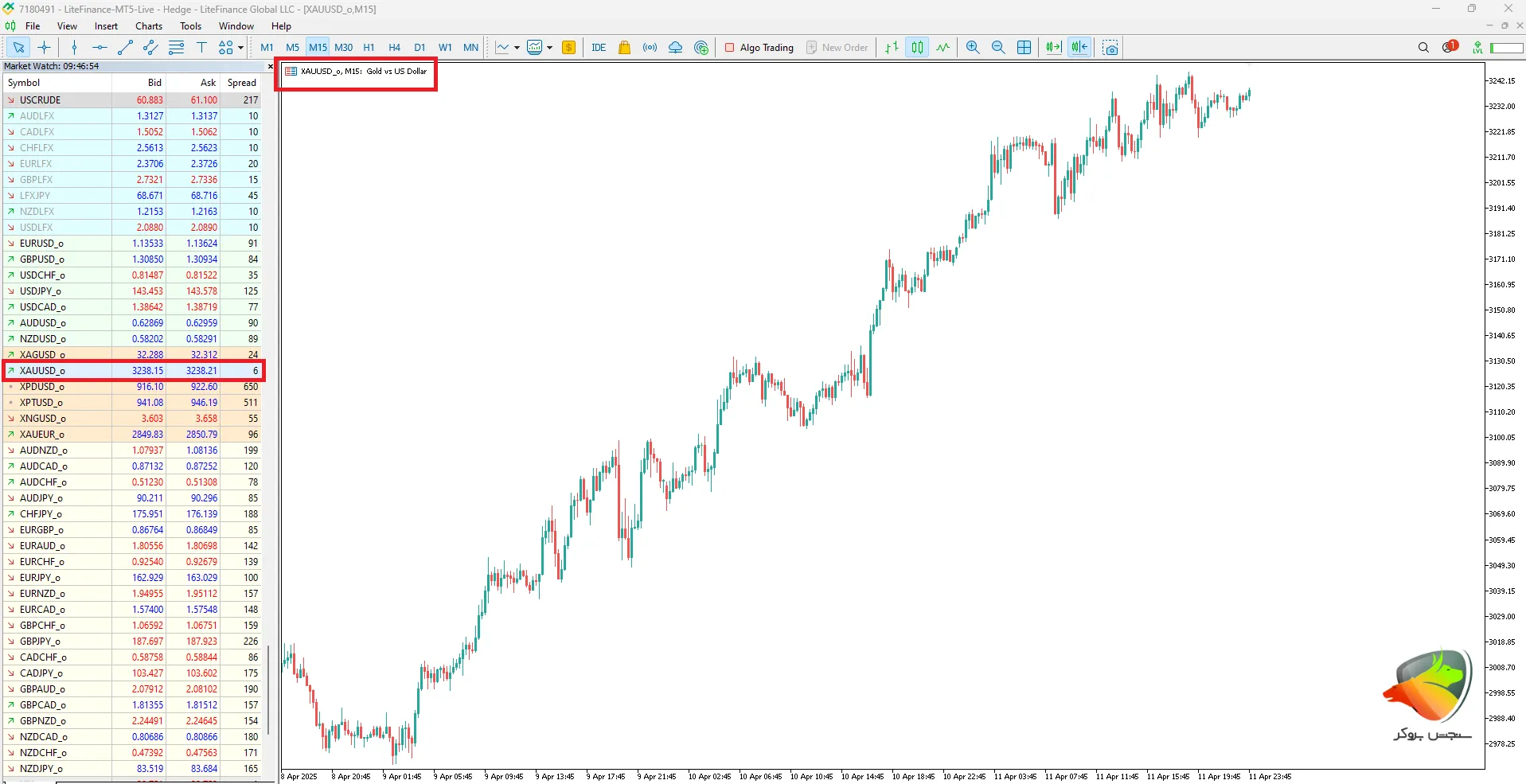Expand the graphical objects shapes dropdown
Viewport: 1526px width, 784px height.
pyautogui.click(x=240, y=48)
